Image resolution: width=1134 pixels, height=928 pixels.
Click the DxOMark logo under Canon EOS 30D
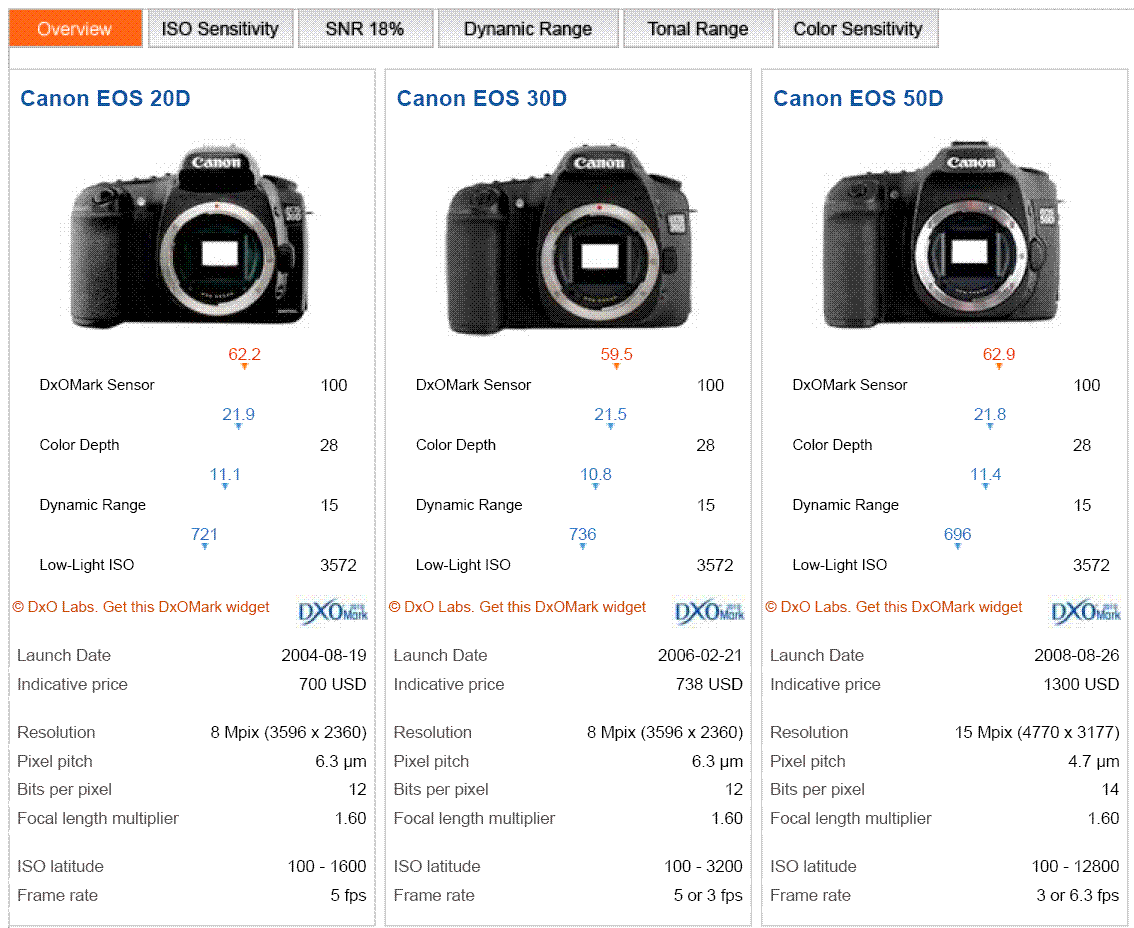[709, 610]
